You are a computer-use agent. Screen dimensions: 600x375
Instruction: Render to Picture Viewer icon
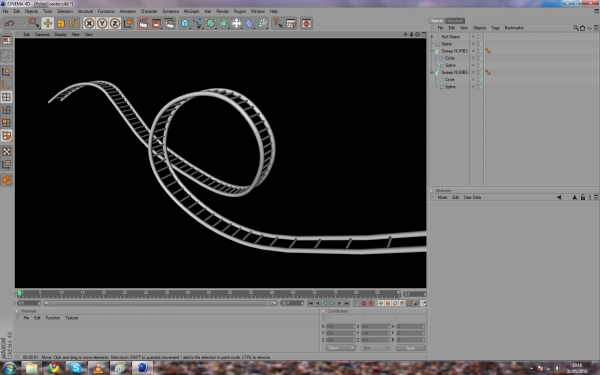(157, 23)
